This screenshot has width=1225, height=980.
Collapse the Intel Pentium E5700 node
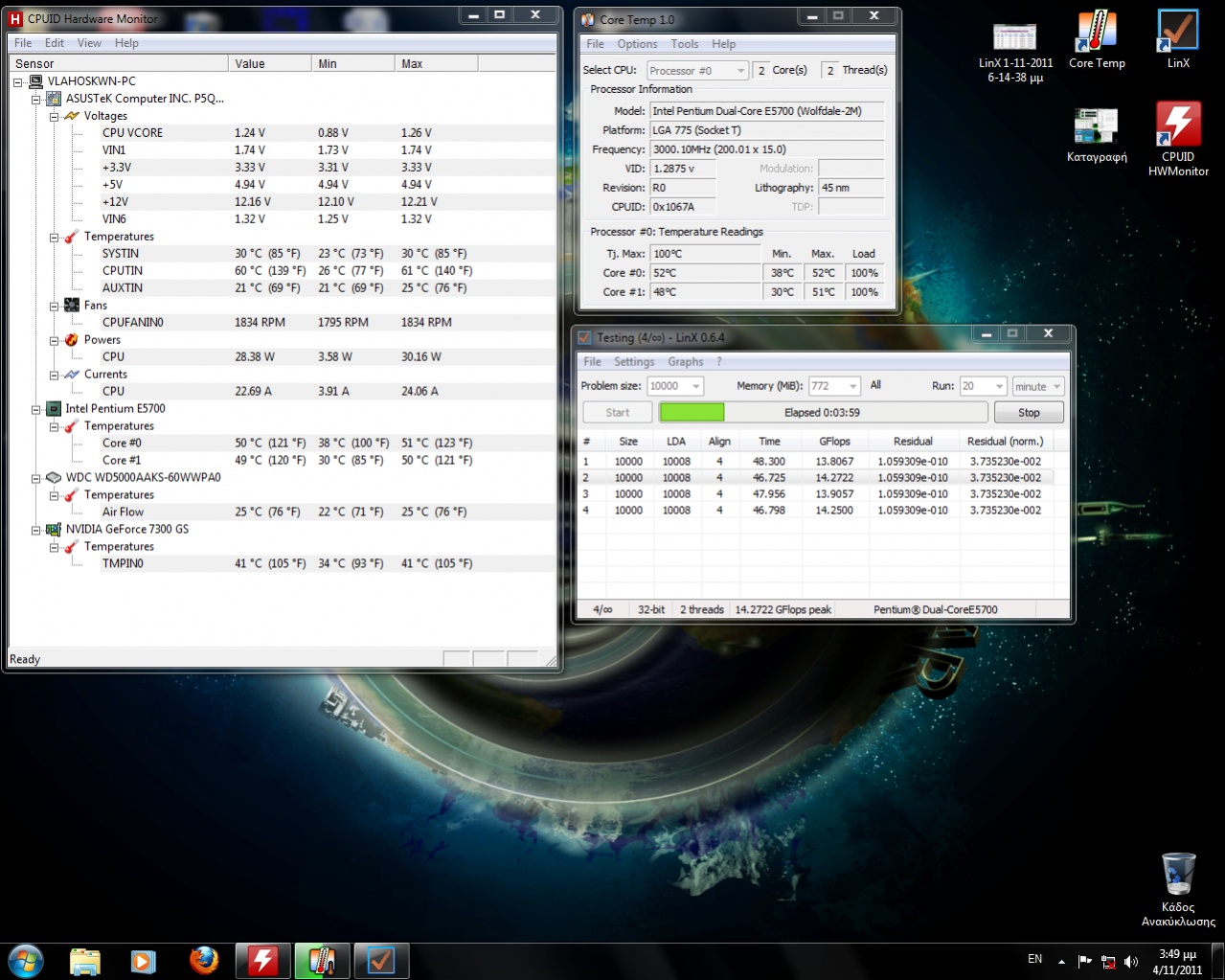point(36,409)
